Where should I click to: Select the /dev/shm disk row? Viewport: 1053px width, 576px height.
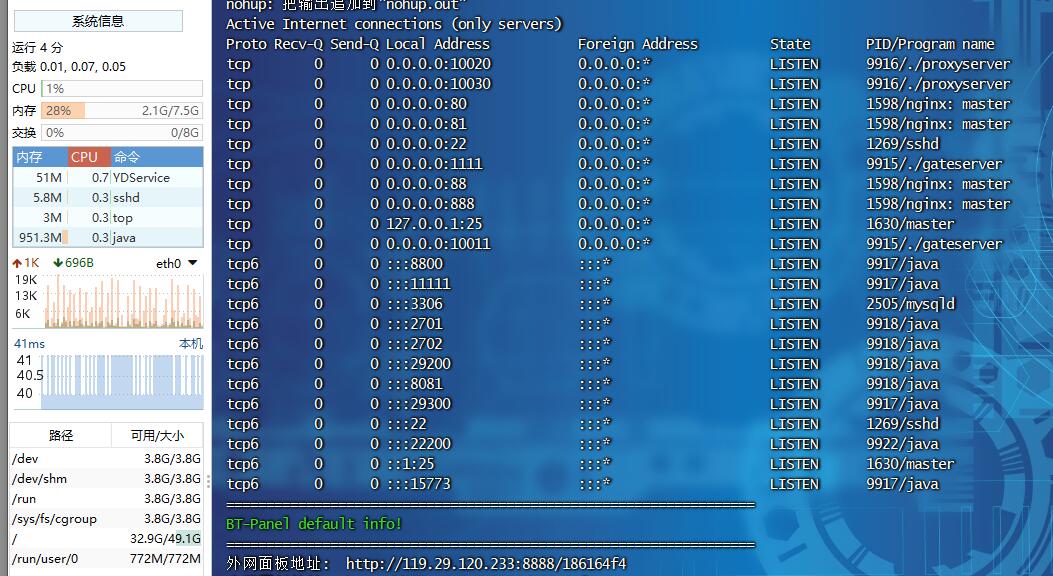[x=106, y=479]
